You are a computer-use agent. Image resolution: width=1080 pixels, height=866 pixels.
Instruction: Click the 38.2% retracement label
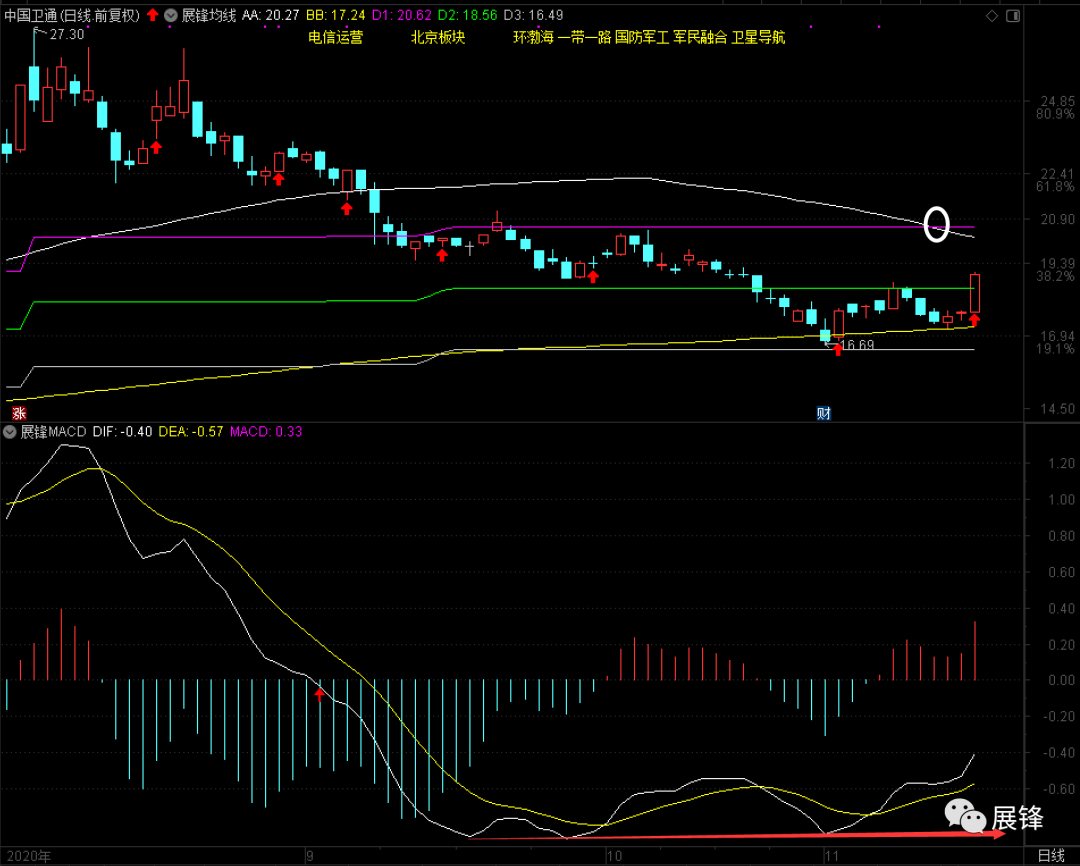click(1055, 276)
